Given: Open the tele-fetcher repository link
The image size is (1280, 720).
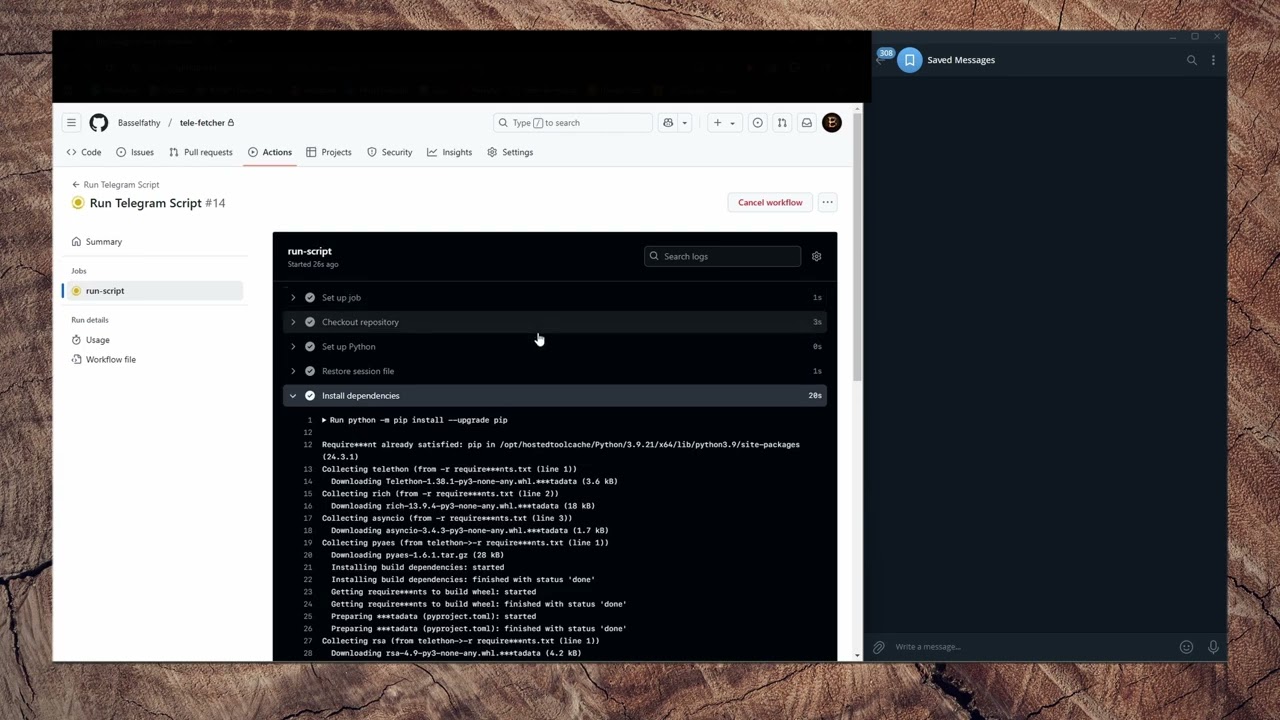Looking at the screenshot, I should pos(202,123).
